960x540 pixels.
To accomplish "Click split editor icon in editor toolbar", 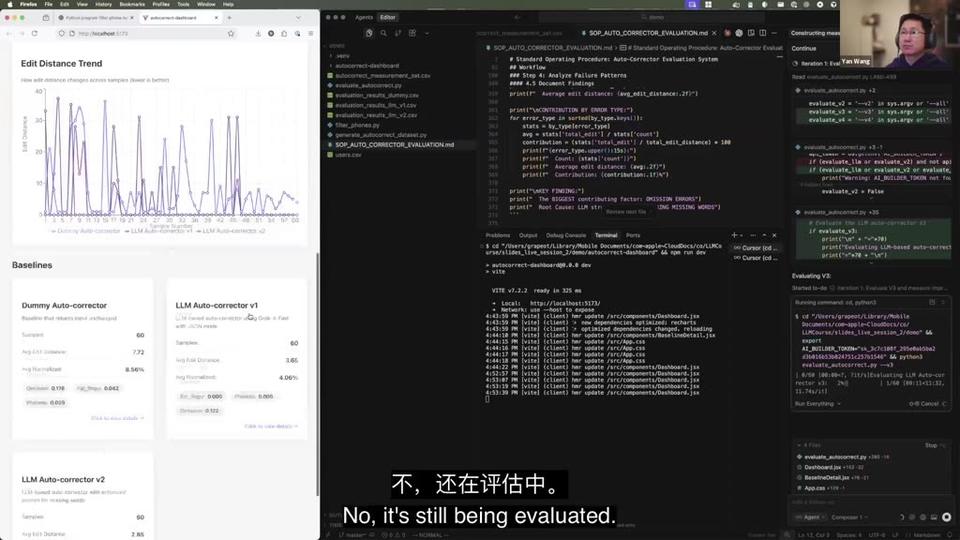I will point(762,33).
